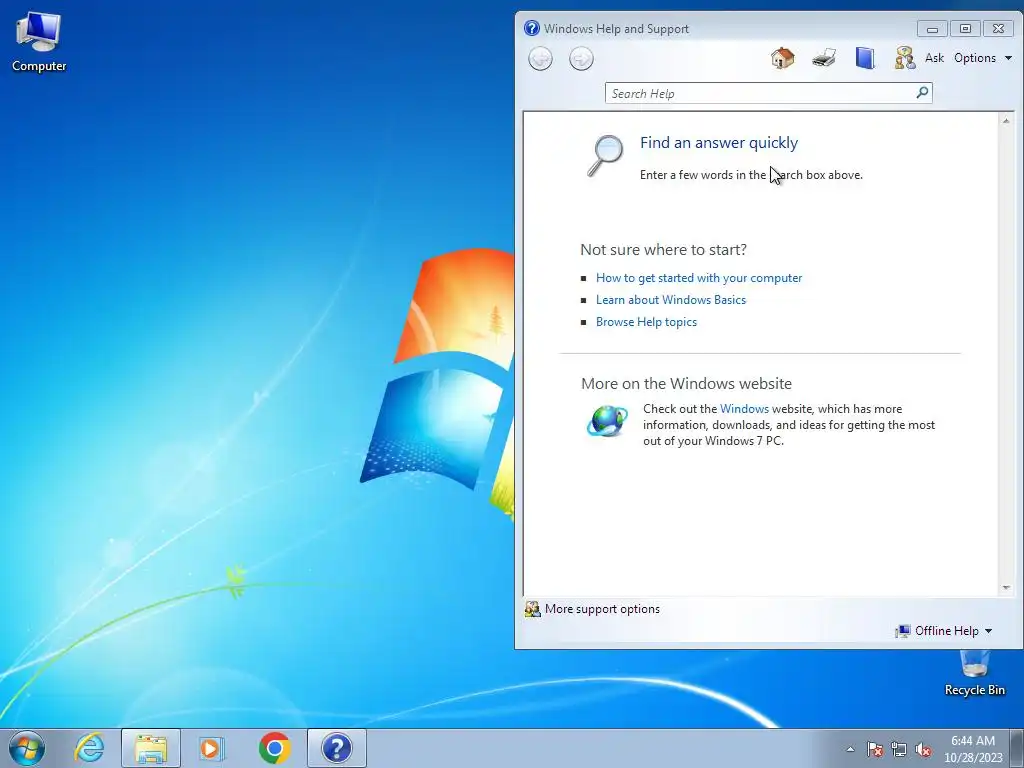This screenshot has height=768, width=1024.
Task: Click the network icon in system tray
Action: [899, 749]
